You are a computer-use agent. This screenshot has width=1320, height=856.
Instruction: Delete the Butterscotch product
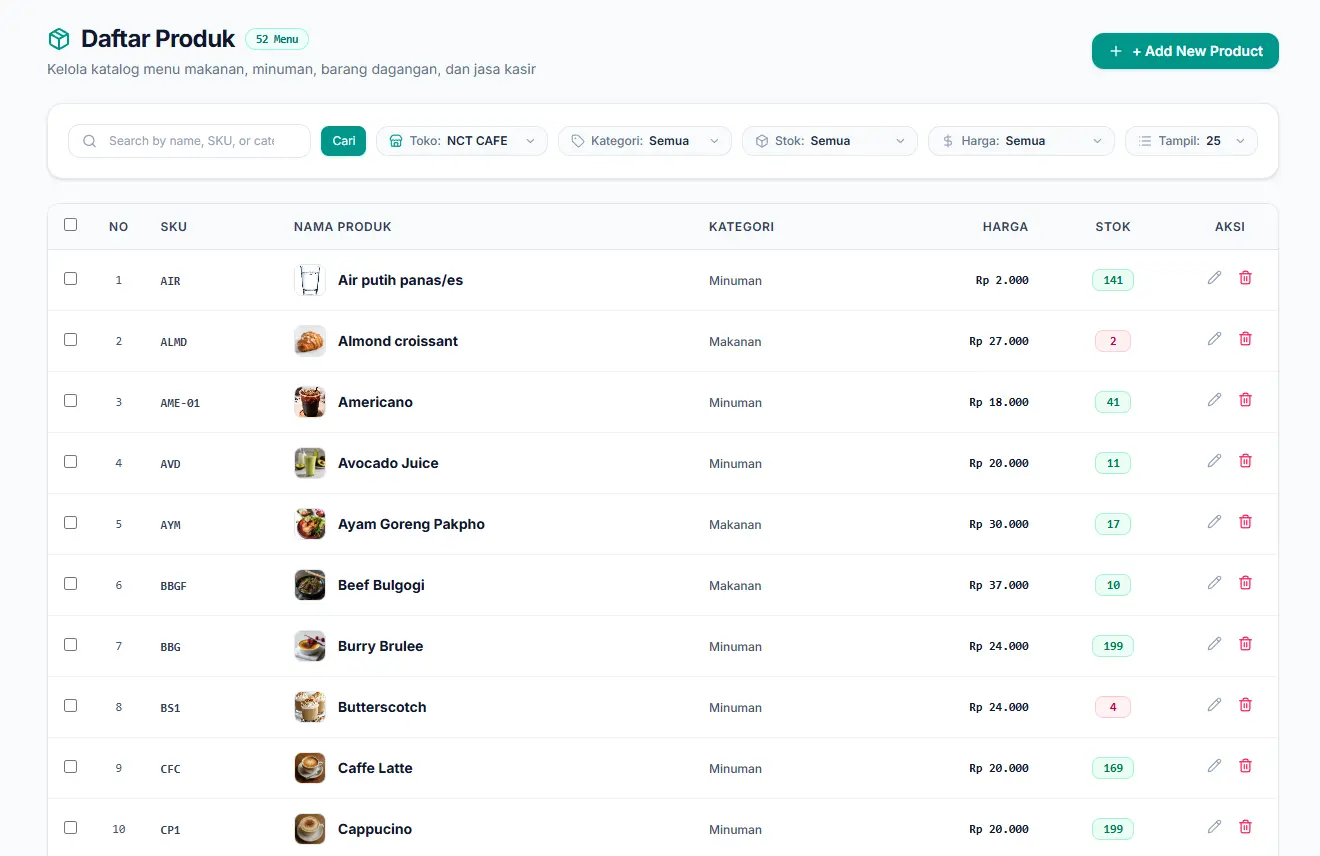coord(1245,705)
